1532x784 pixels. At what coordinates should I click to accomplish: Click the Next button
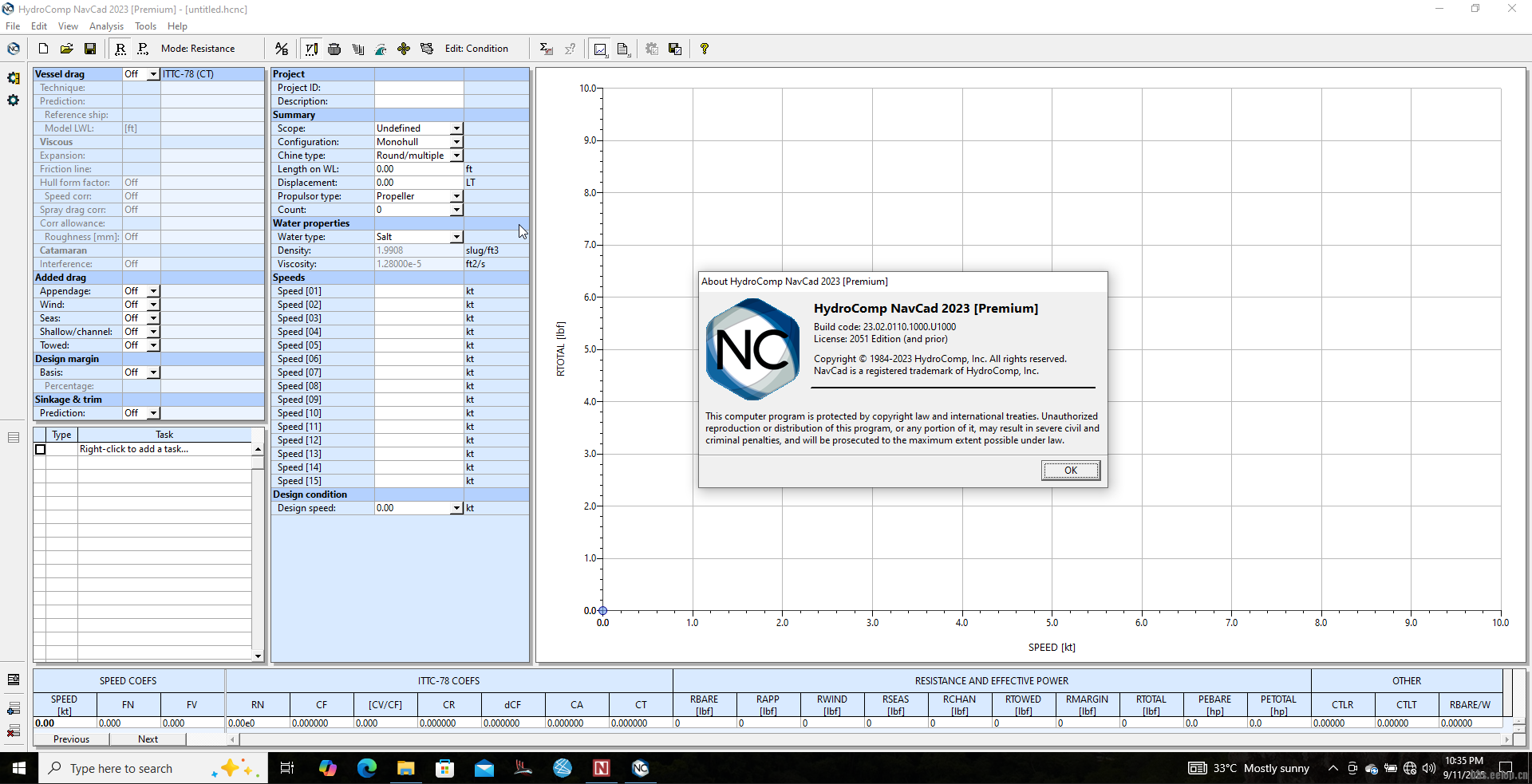pos(148,739)
